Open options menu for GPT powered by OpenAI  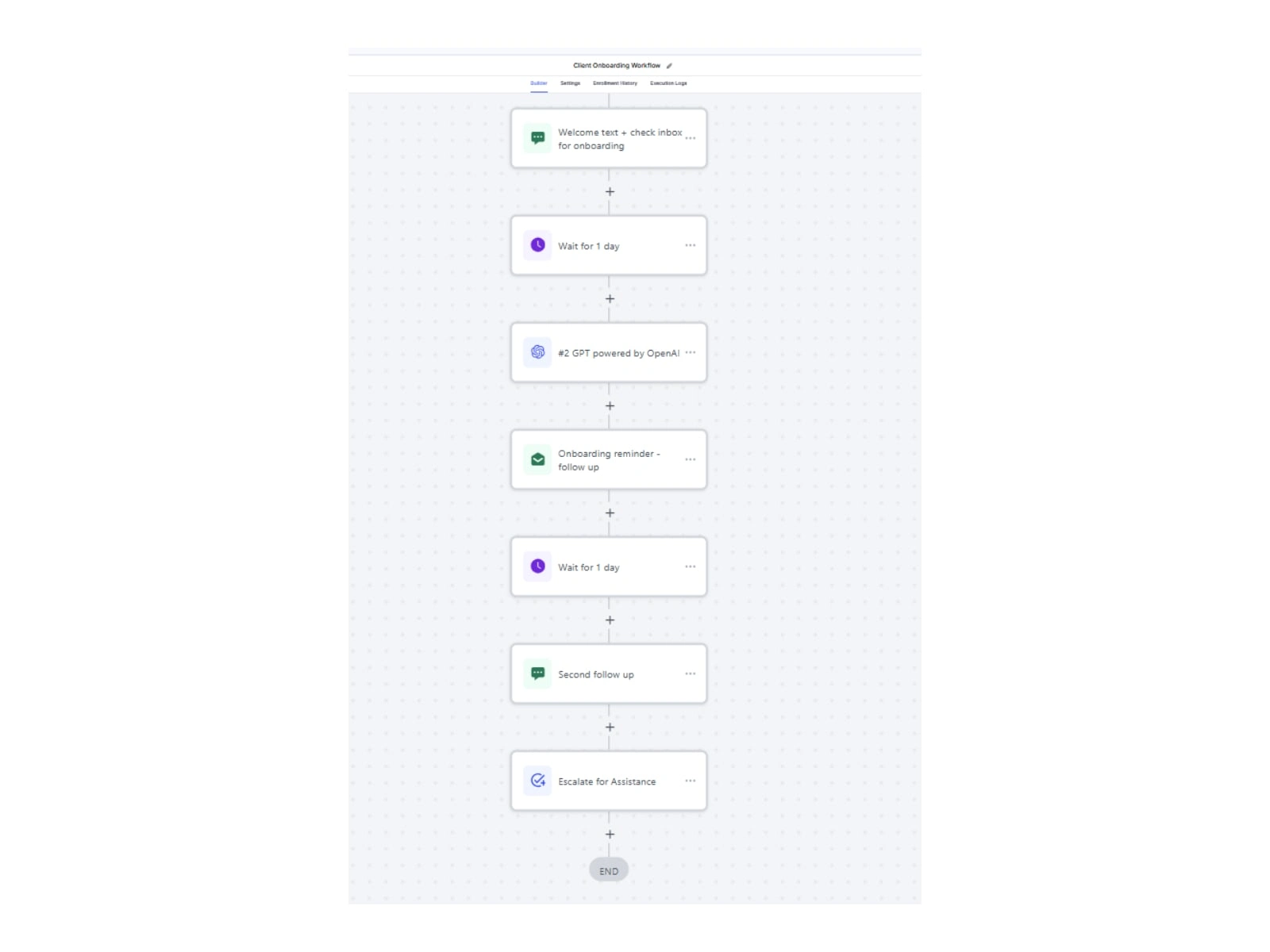tap(691, 352)
